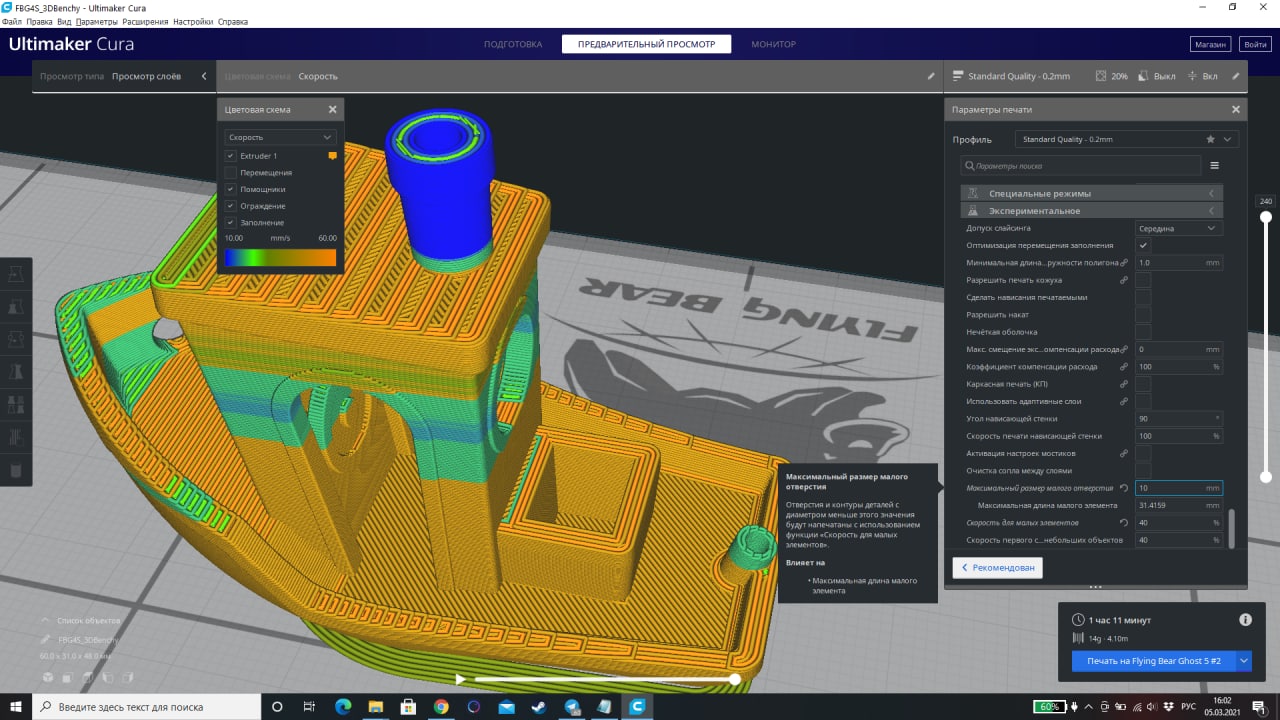The image size is (1280, 720).
Task: Open the Профиль Standard Quality dropdown
Action: coord(1127,139)
